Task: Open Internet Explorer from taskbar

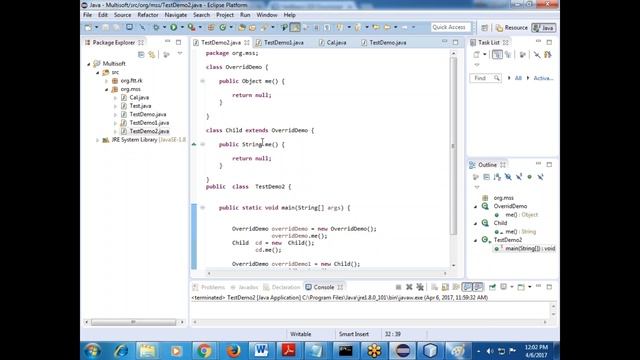Action: 121,351
